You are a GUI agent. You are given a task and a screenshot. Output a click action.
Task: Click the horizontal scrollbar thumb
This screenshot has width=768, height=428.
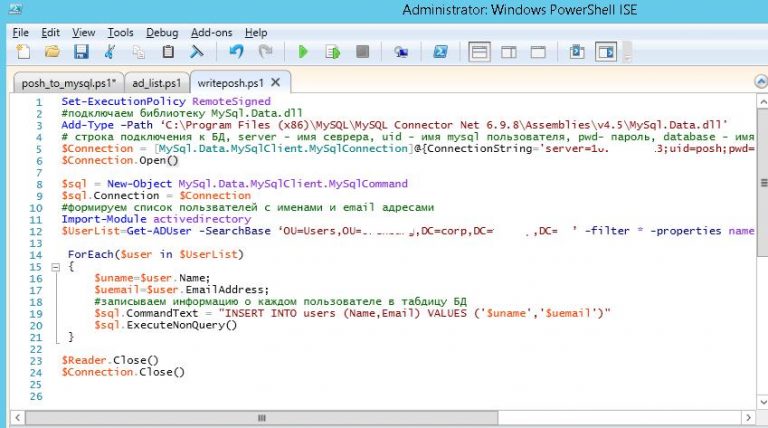point(262,418)
